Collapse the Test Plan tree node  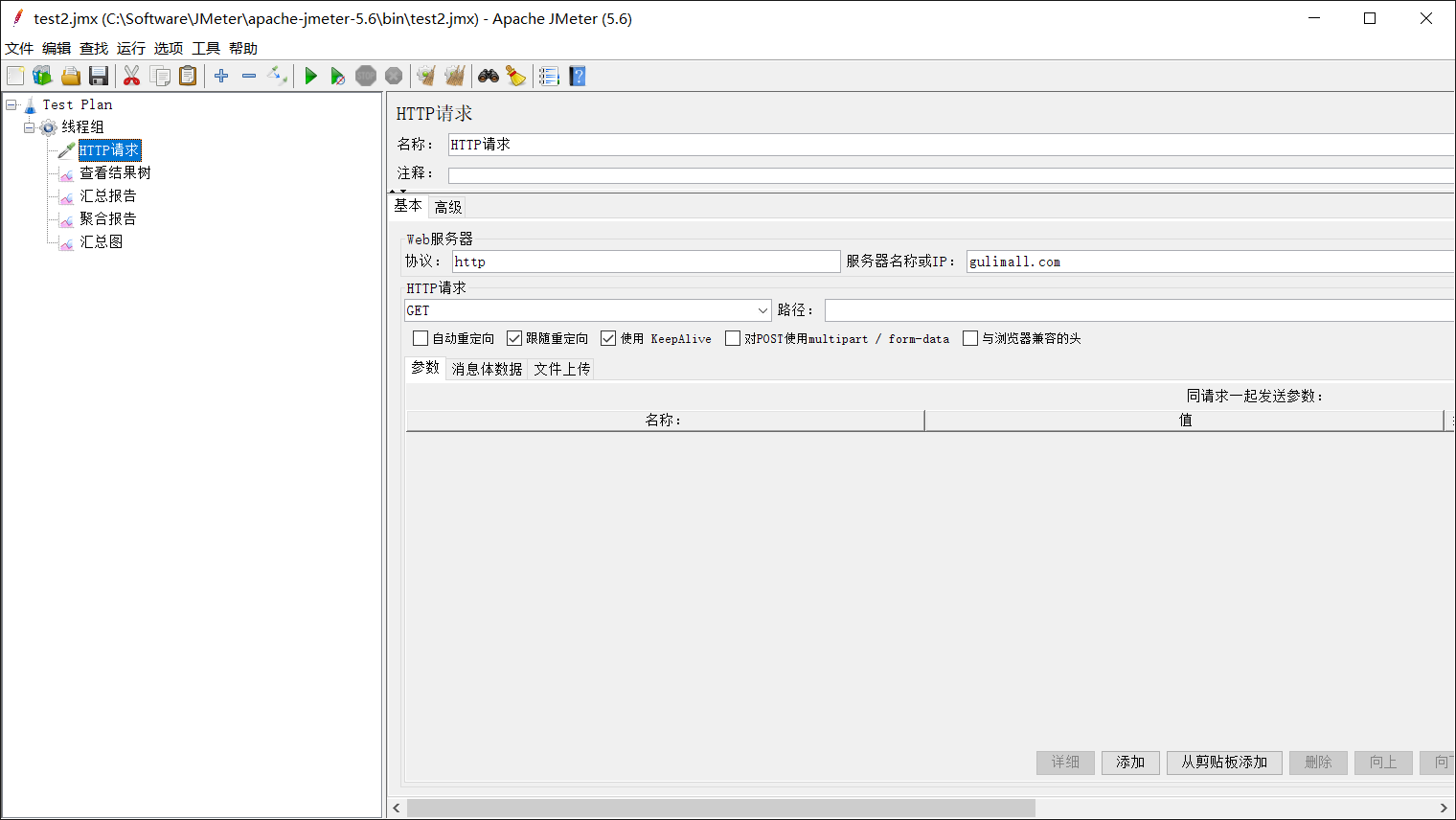[11, 104]
